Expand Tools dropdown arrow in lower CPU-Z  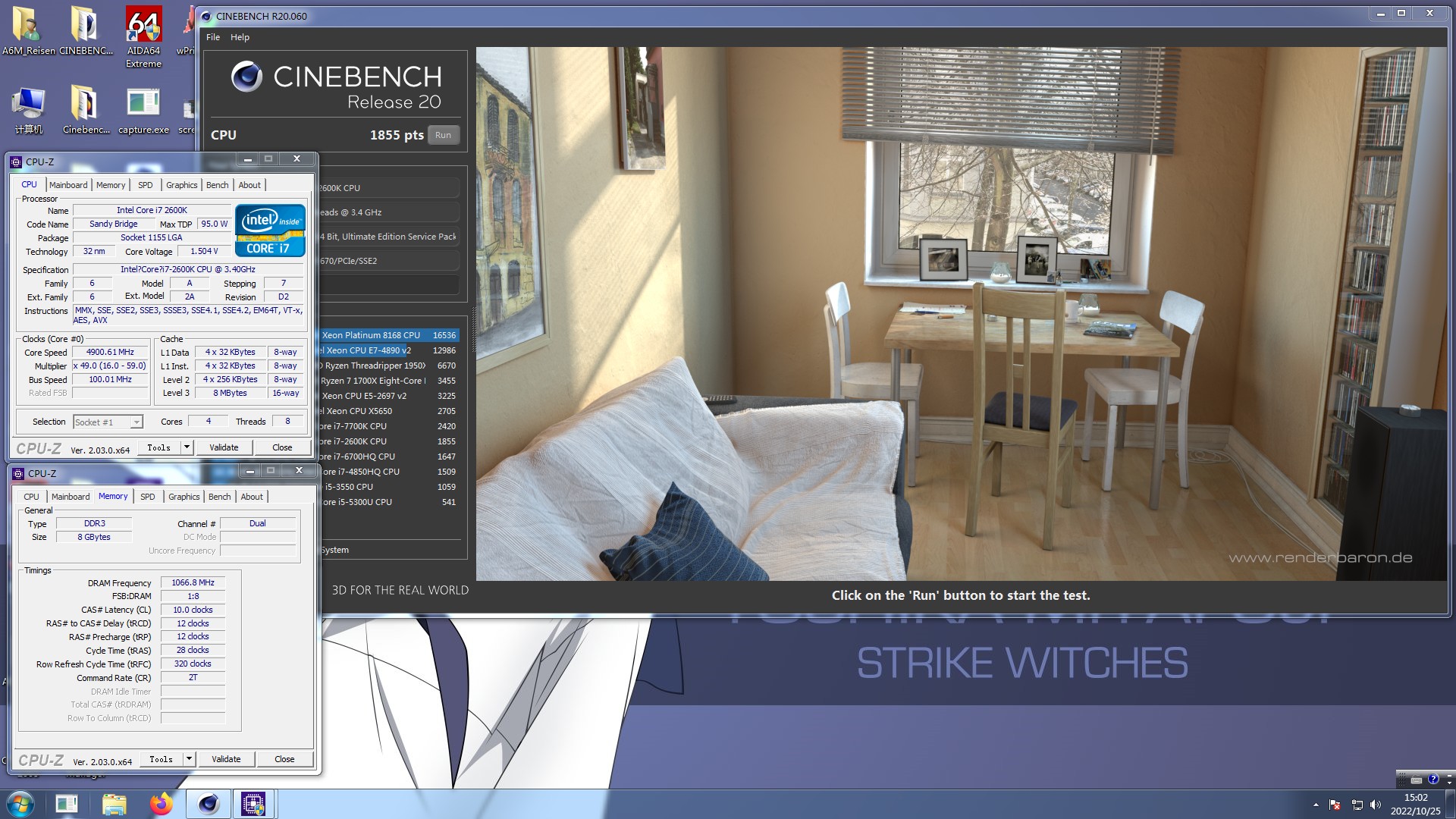[x=189, y=759]
